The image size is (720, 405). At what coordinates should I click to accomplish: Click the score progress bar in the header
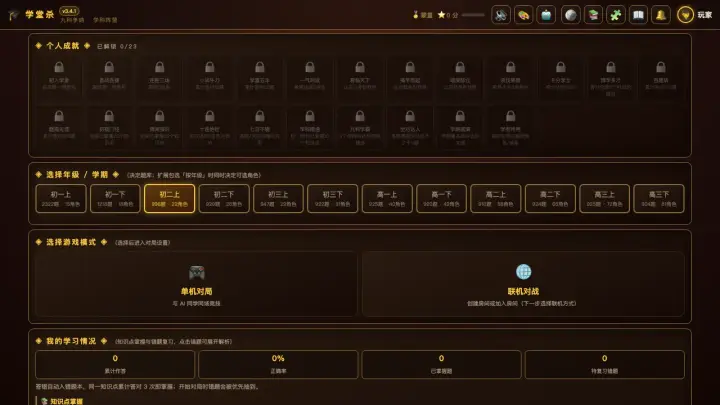[x=473, y=15]
